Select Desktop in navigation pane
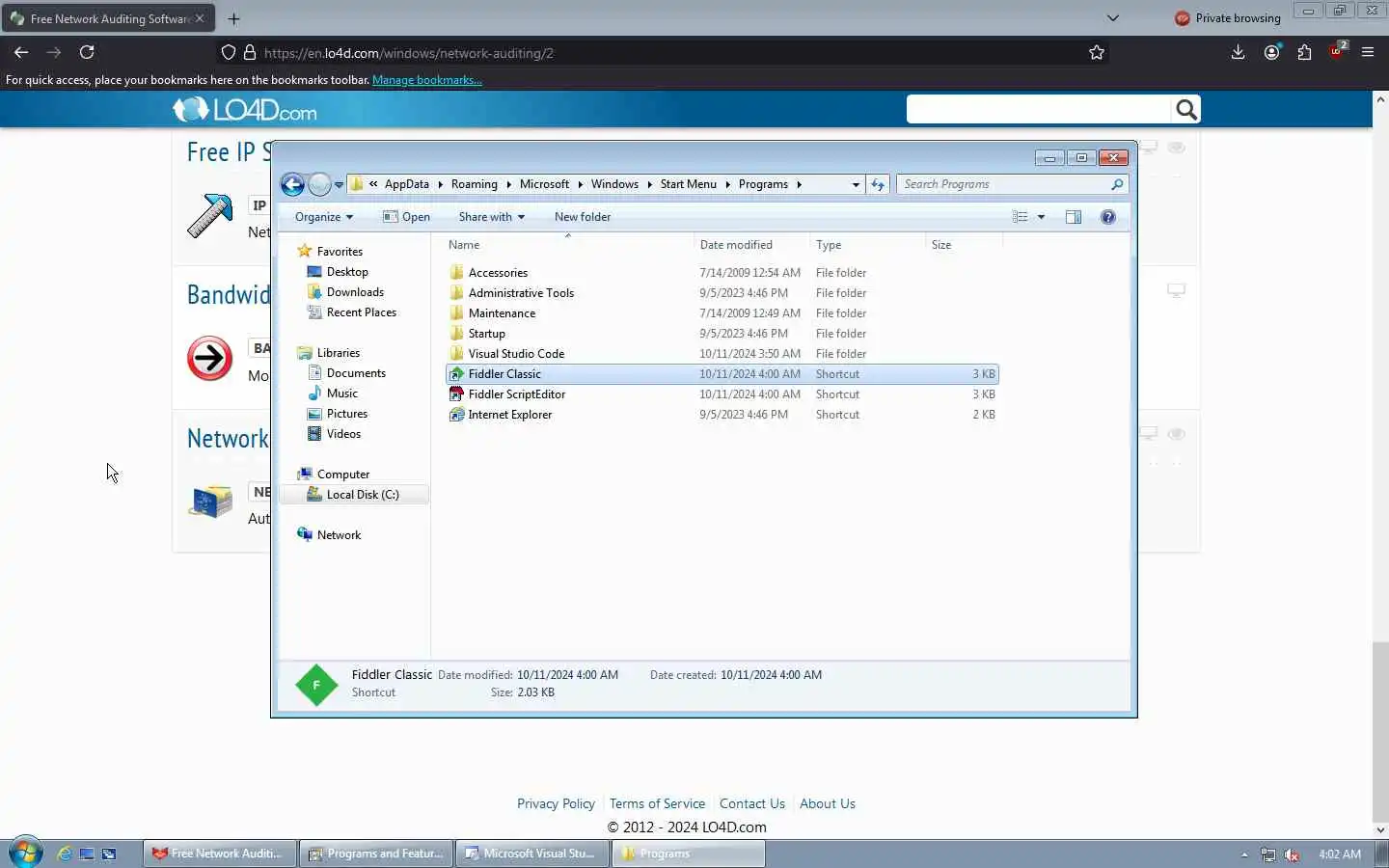 [347, 272]
